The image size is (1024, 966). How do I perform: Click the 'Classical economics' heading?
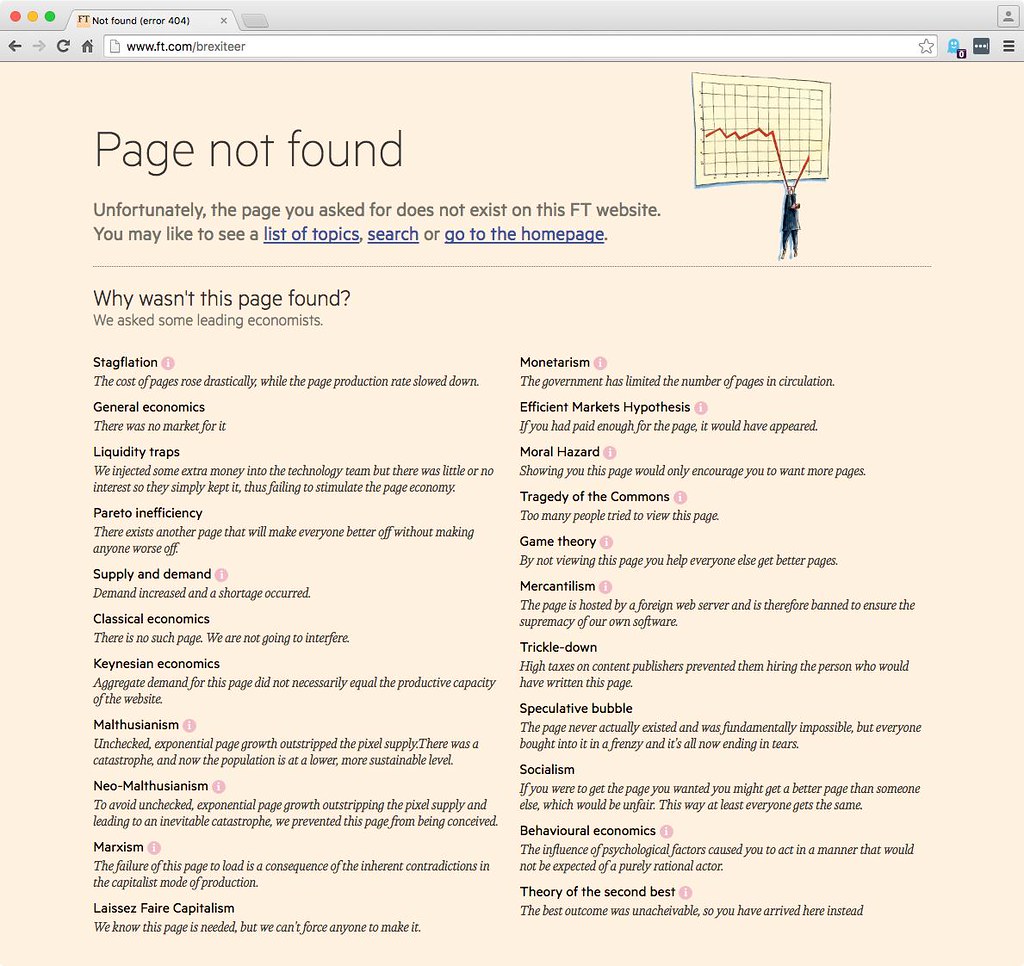click(151, 619)
